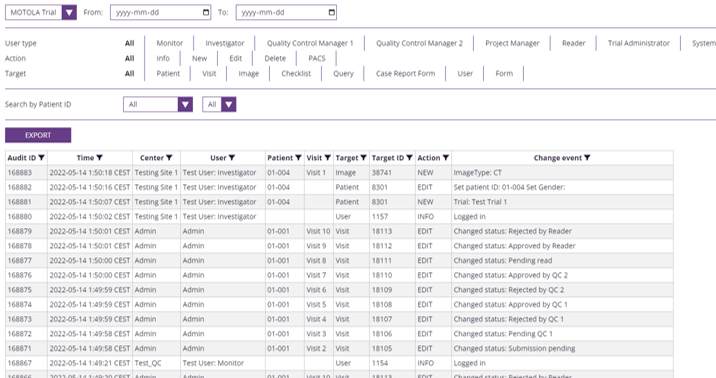Click 'ImageType: CT' change event
716x378 pixels.
point(562,173)
